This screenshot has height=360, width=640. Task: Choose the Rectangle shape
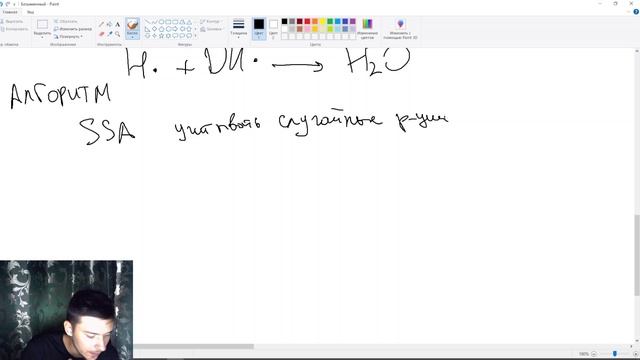click(x=168, y=22)
